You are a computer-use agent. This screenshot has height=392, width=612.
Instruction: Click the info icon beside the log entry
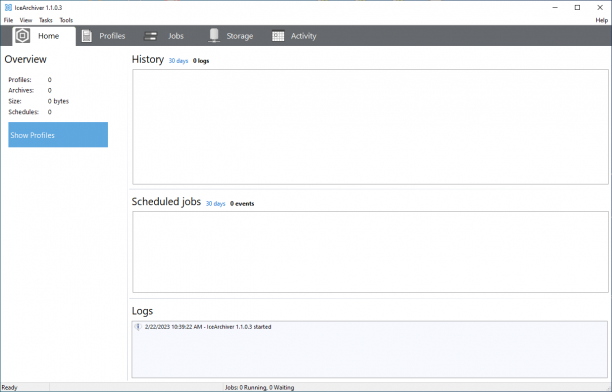[138, 327]
